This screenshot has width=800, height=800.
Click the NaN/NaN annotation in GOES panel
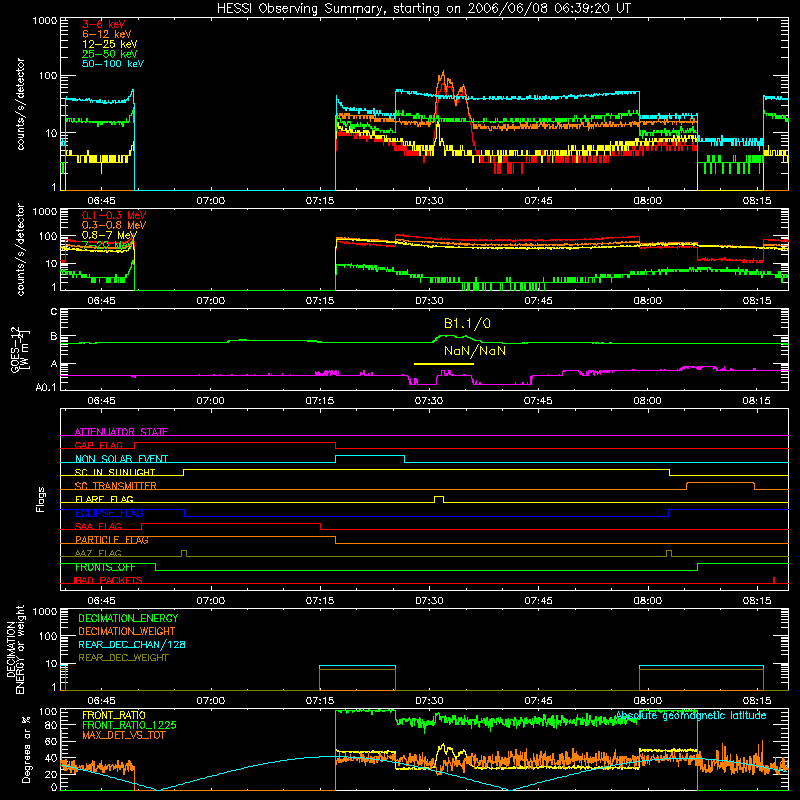[474, 351]
